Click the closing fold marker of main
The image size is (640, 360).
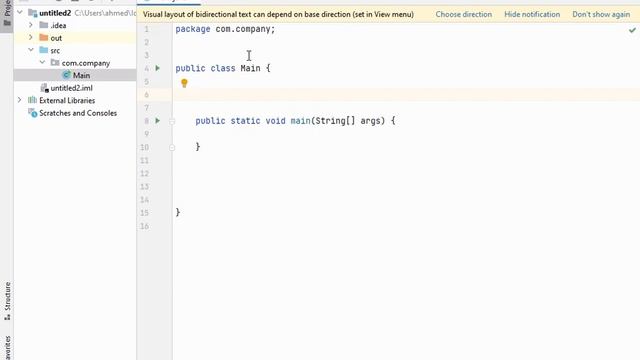[x=172, y=147]
